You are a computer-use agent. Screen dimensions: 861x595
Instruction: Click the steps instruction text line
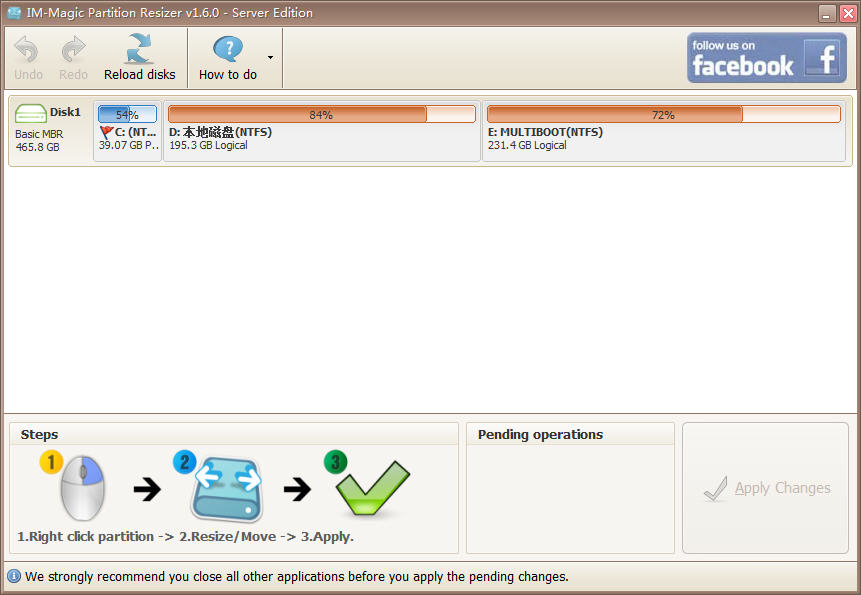[x=186, y=536]
